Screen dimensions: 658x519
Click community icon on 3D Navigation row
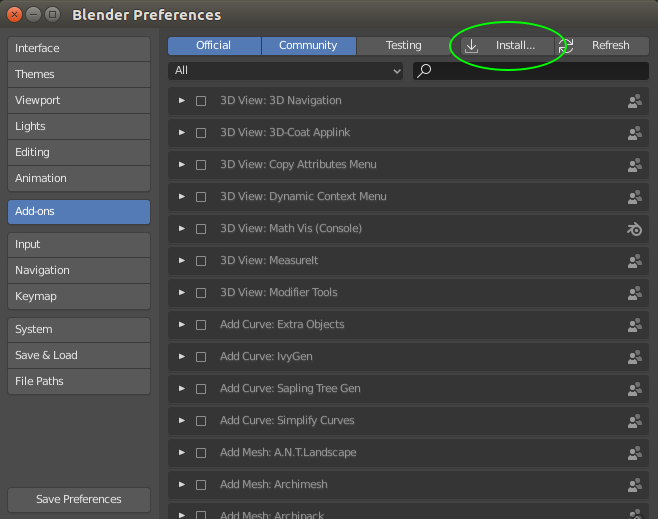(634, 101)
